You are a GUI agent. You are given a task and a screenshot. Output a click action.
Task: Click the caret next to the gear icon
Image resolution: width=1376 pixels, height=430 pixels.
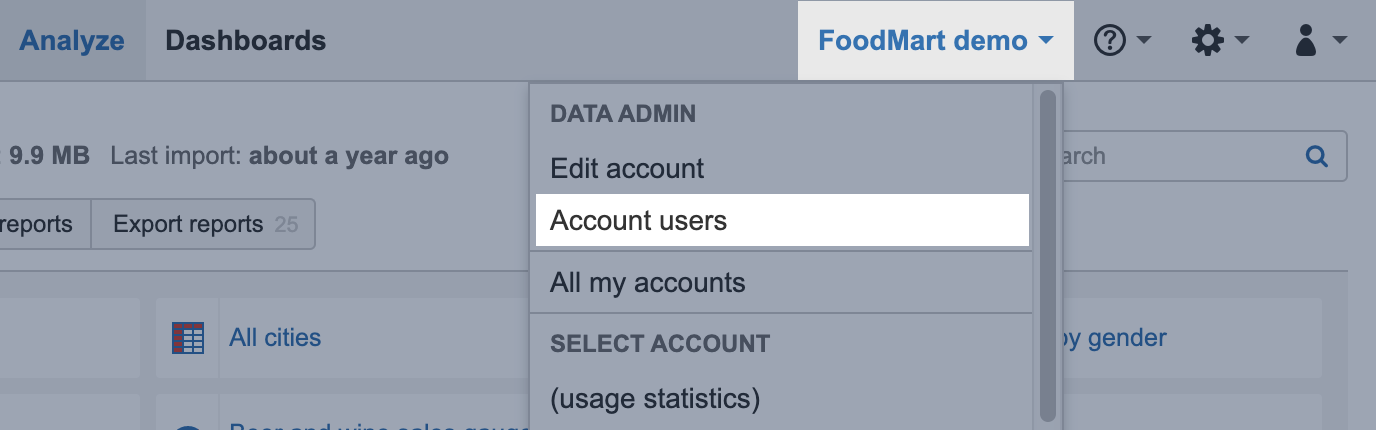(x=1242, y=41)
